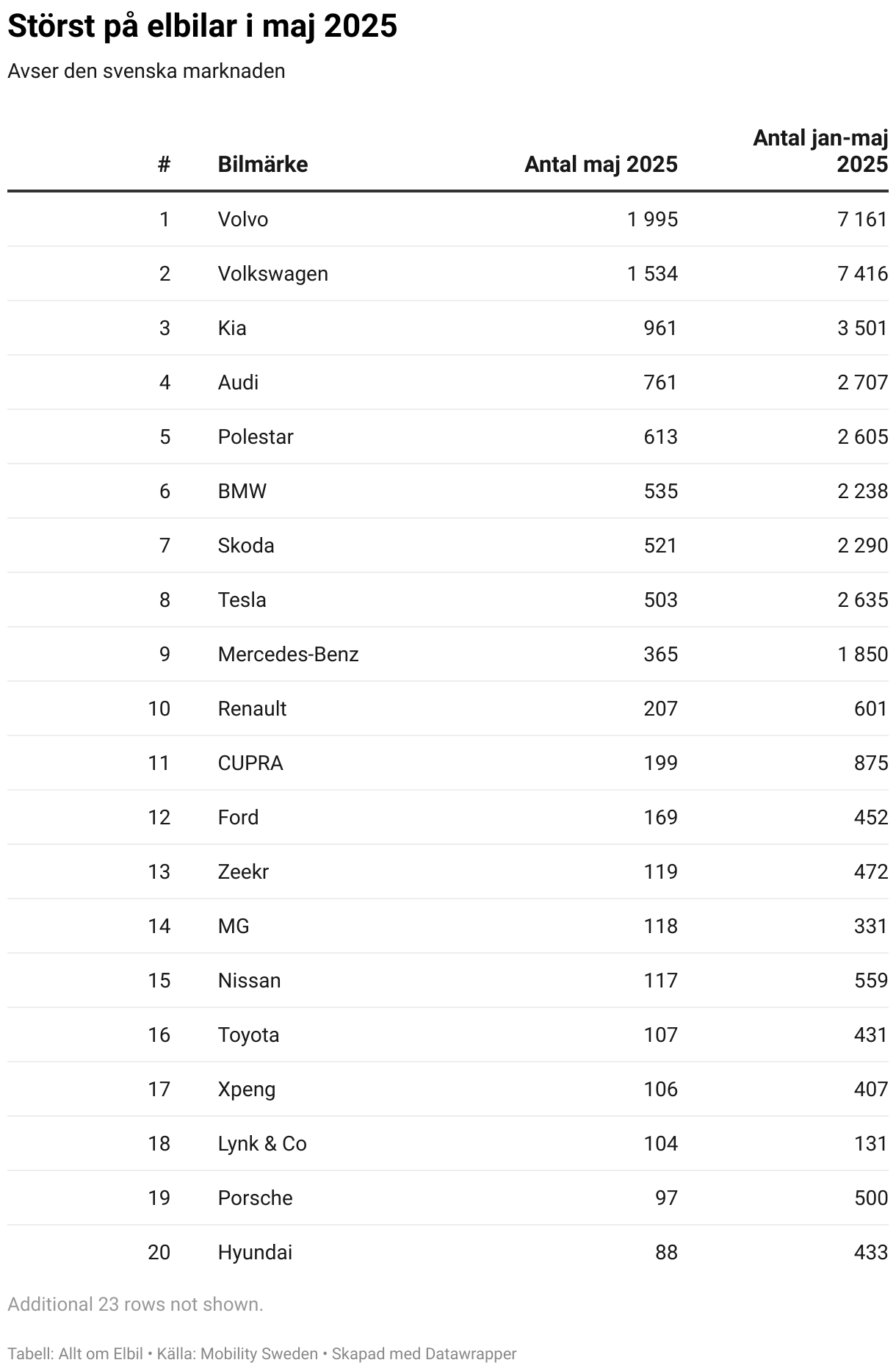896x1371 pixels.
Task: Sort table by Bilmärke column header
Action: coord(262,164)
